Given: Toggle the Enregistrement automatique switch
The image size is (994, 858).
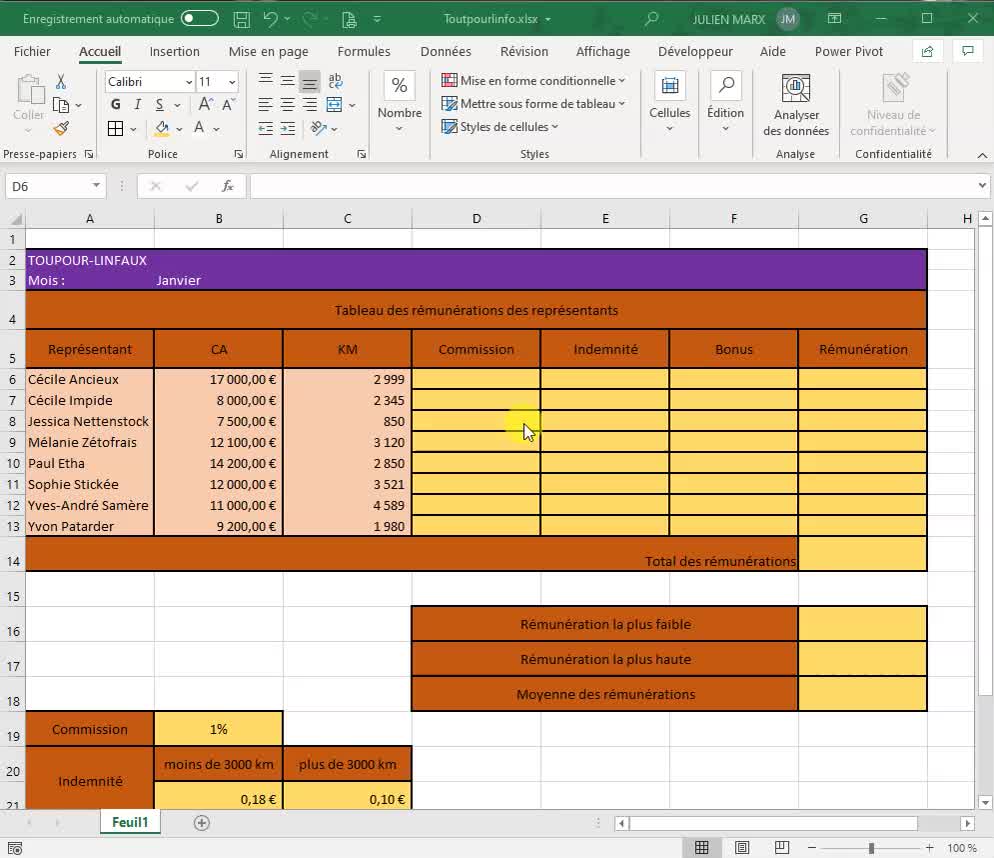Looking at the screenshot, I should 200,19.
